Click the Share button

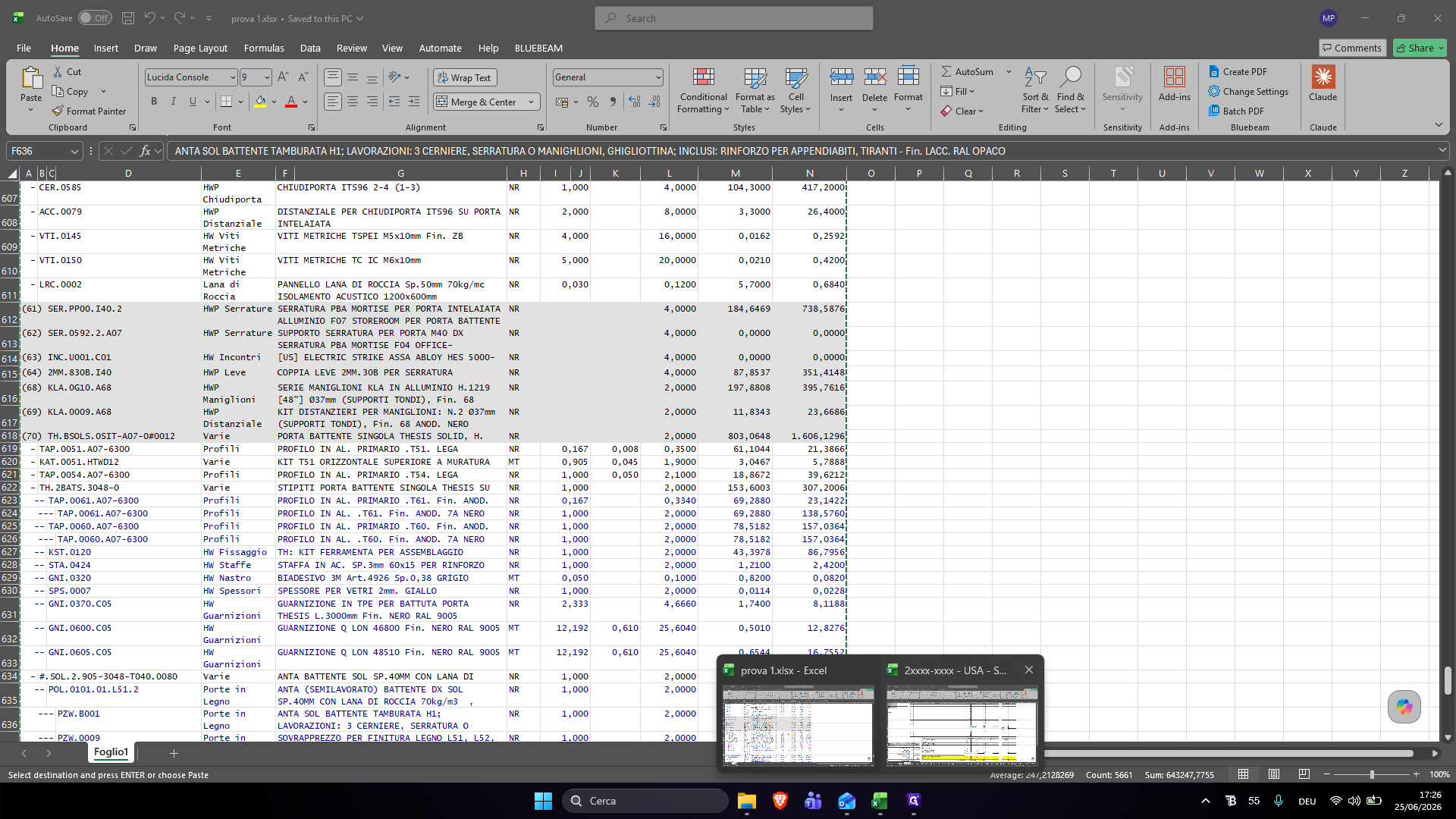pyautogui.click(x=1420, y=48)
